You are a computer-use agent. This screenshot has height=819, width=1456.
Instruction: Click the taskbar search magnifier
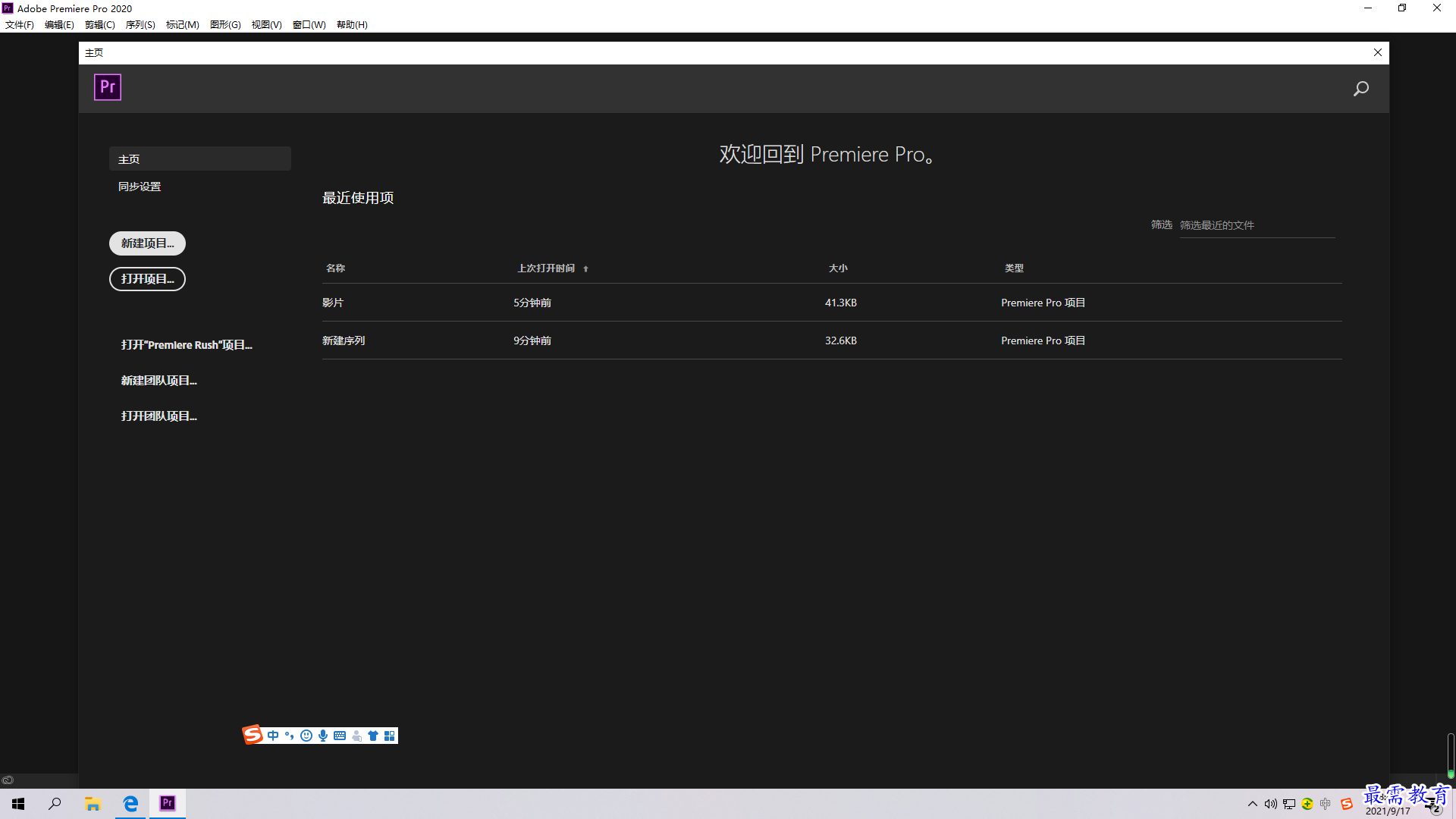[55, 804]
